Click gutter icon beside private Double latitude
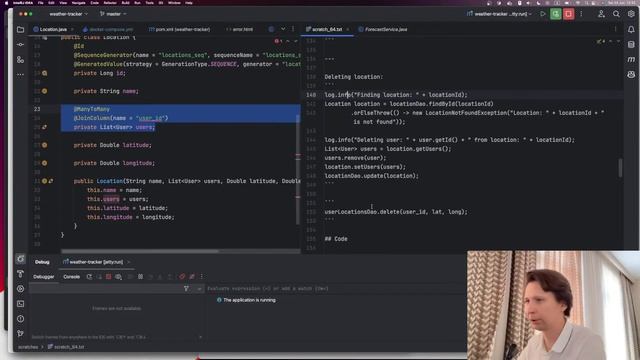640x360 pixels. pos(44,145)
